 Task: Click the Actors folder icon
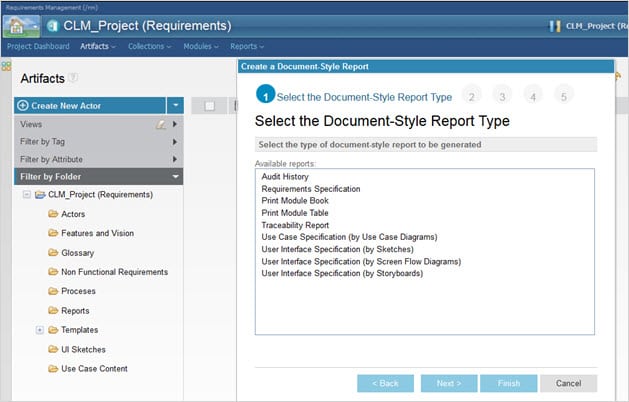pyautogui.click(x=53, y=214)
